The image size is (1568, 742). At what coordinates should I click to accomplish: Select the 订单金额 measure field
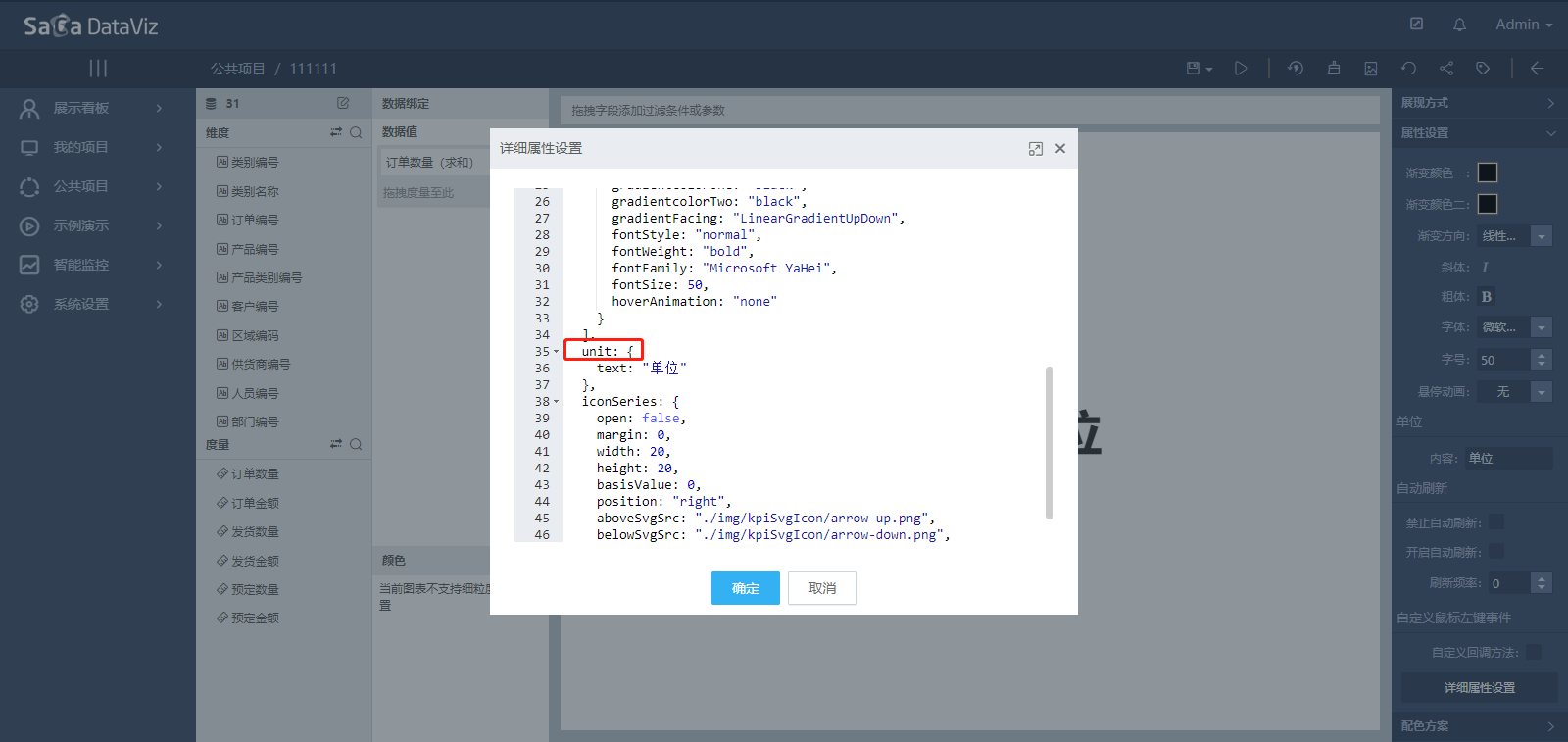tap(254, 503)
